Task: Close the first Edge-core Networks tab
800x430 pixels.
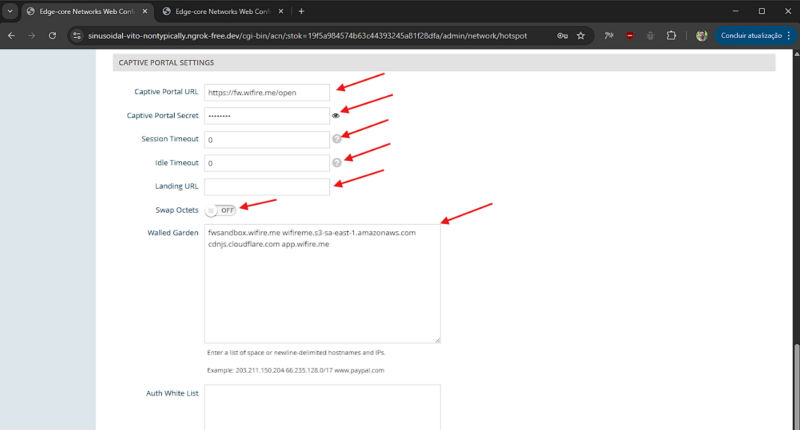Action: coord(145,11)
